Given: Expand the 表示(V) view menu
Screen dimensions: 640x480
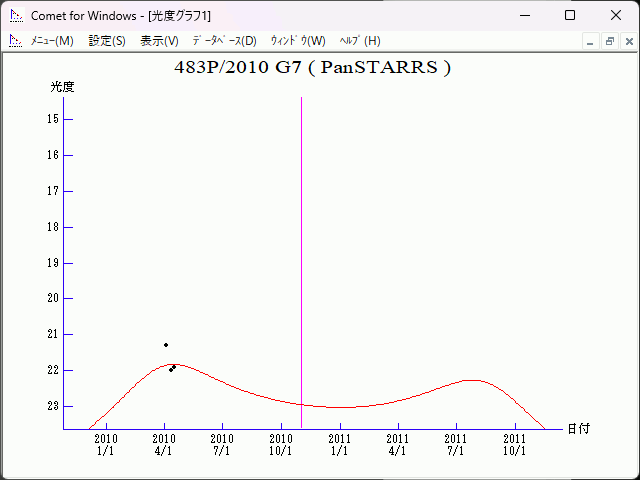Looking at the screenshot, I should coord(159,41).
